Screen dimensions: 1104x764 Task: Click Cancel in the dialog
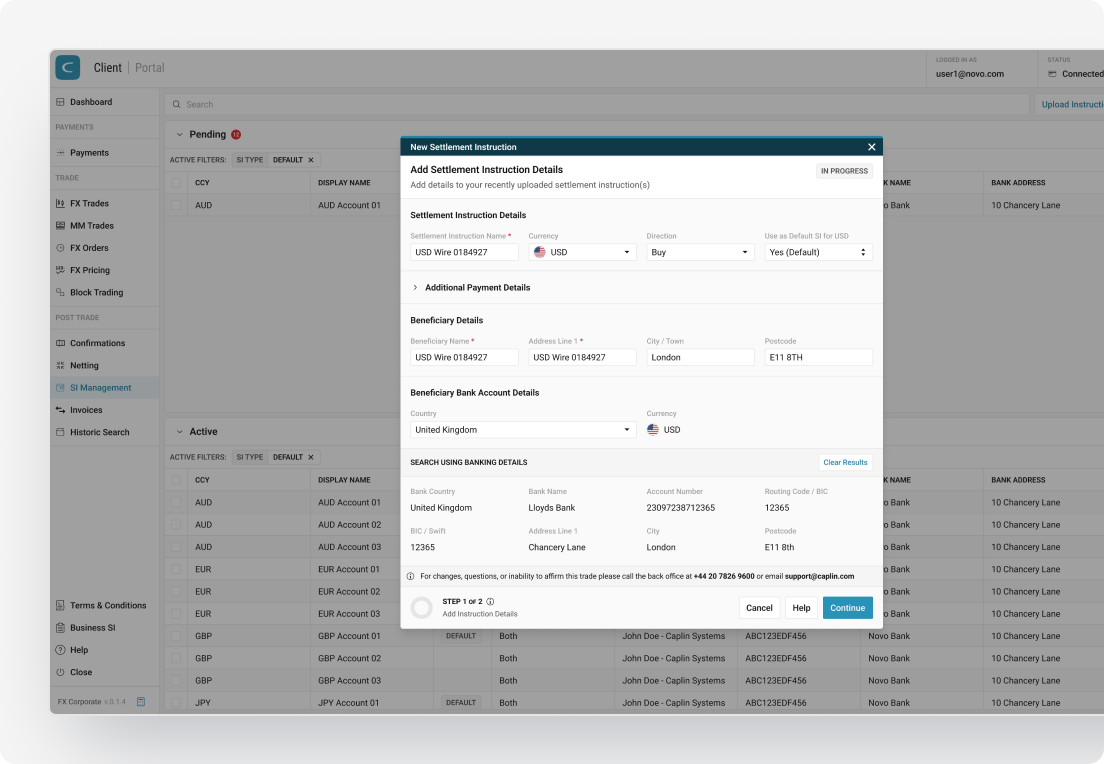tap(759, 608)
